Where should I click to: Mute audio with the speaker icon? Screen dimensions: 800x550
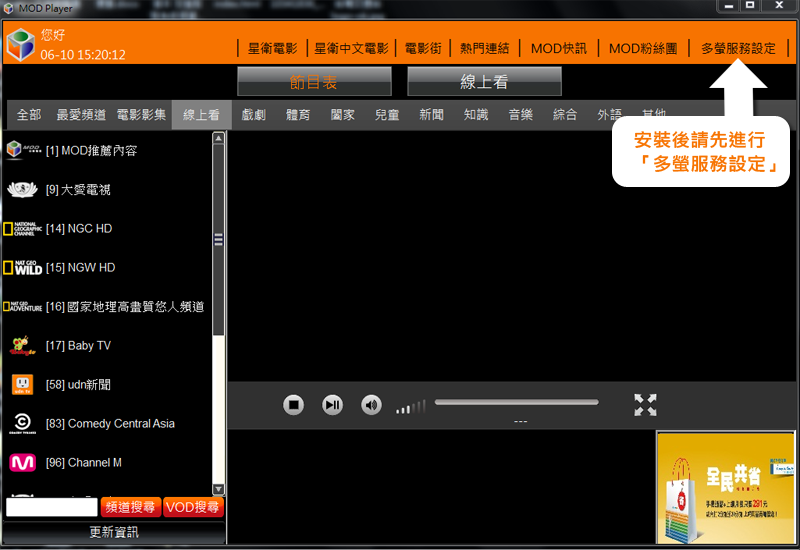coord(371,405)
